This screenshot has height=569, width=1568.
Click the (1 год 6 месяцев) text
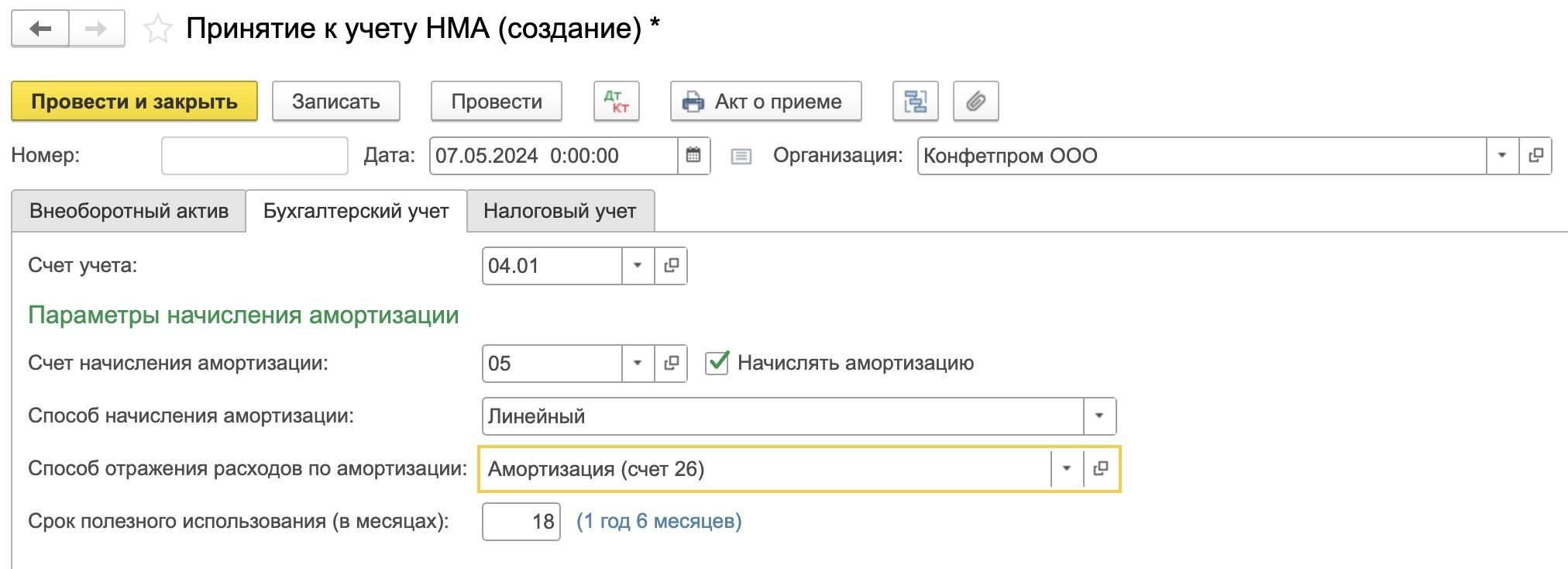click(x=659, y=521)
